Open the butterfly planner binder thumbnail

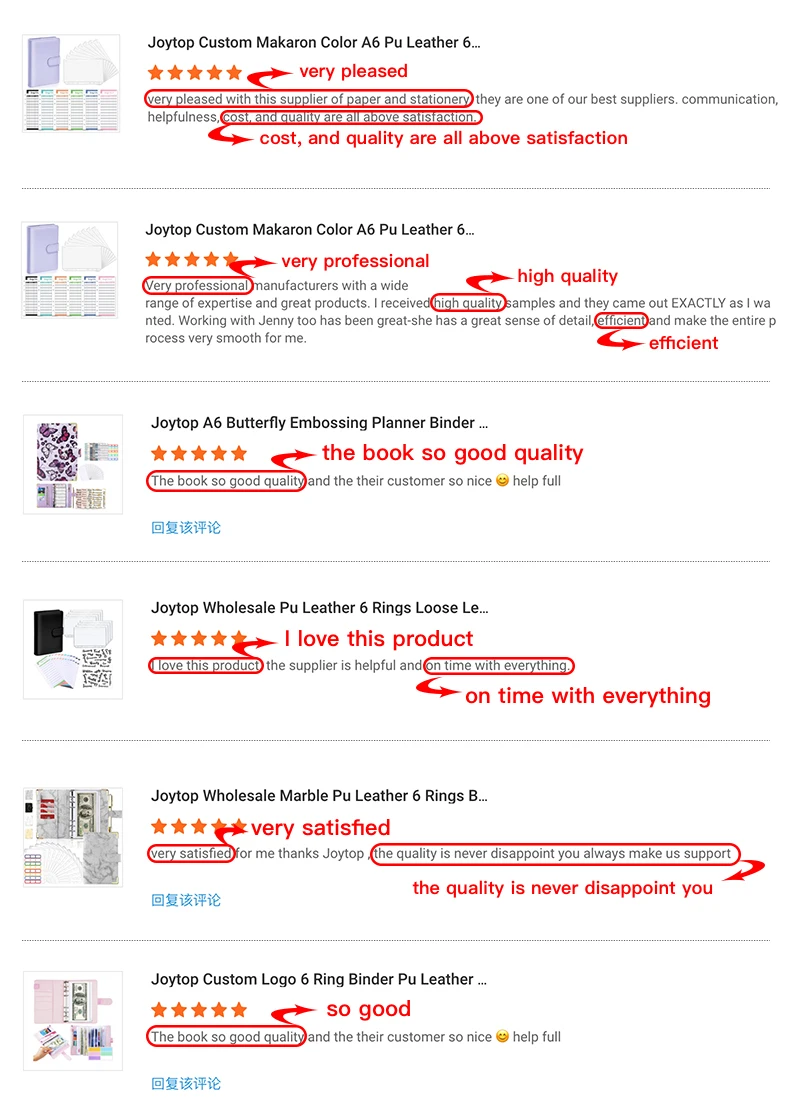(72, 464)
